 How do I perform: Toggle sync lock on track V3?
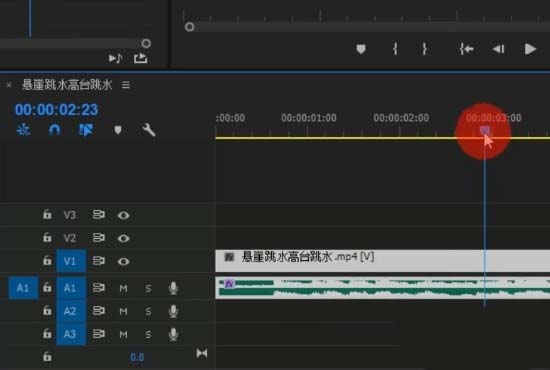(x=99, y=215)
